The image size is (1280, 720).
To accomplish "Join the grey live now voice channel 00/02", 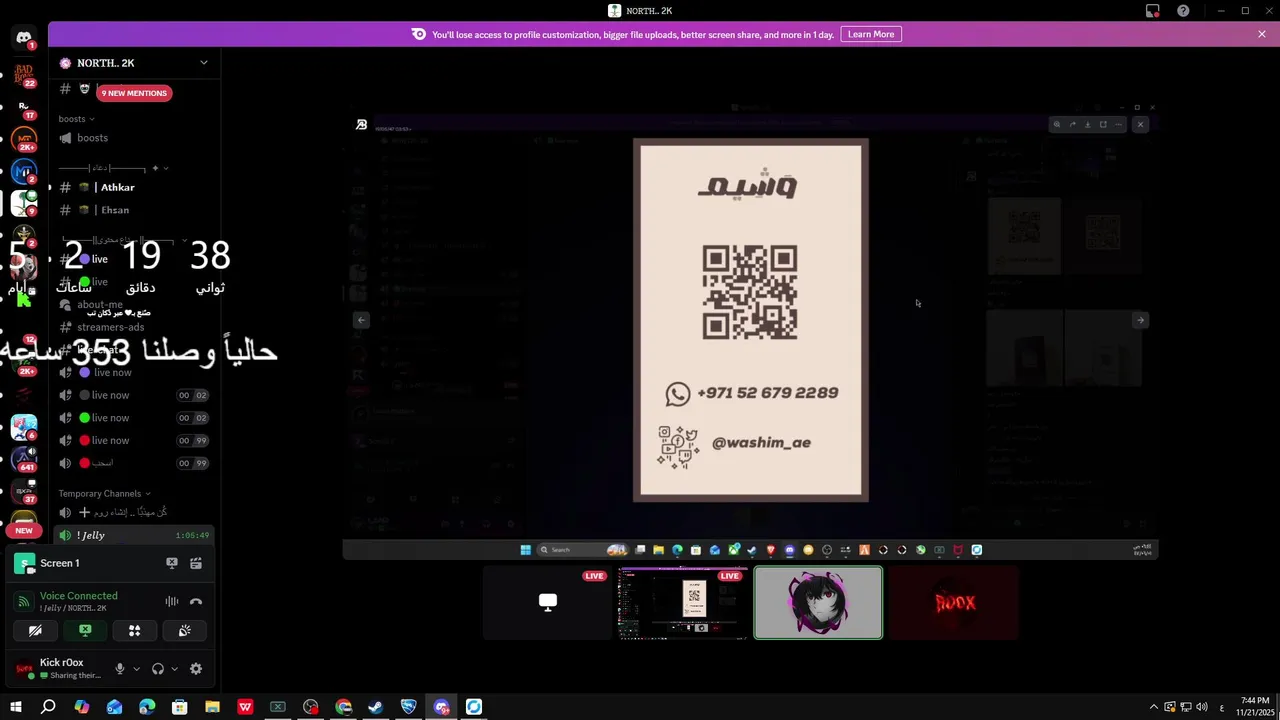I will coord(135,395).
